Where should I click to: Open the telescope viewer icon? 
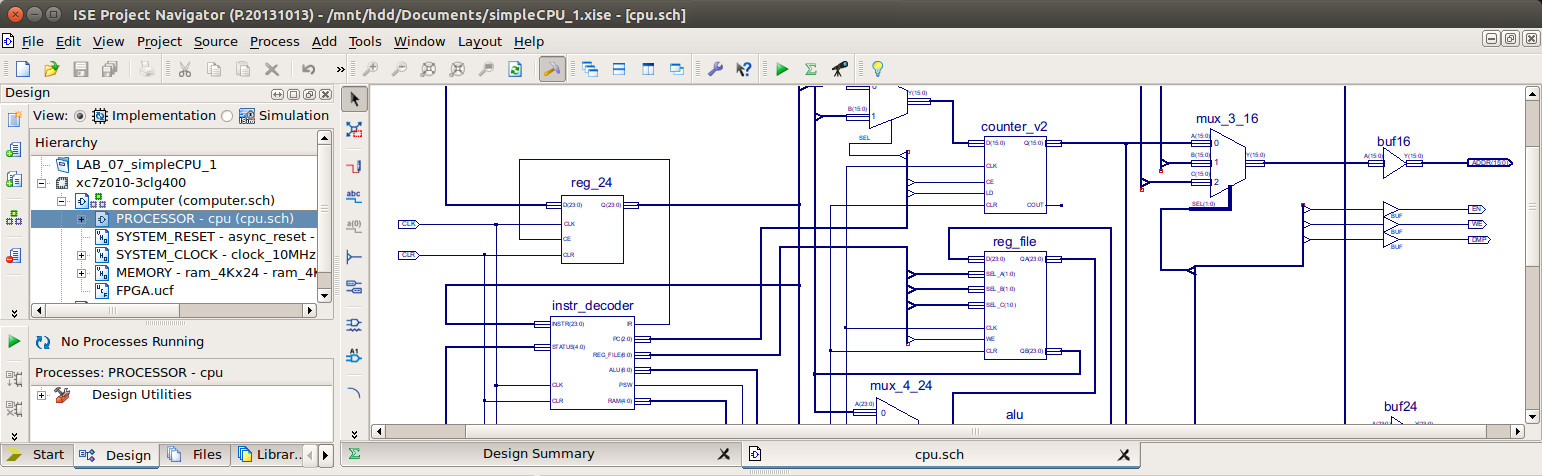tap(840, 69)
